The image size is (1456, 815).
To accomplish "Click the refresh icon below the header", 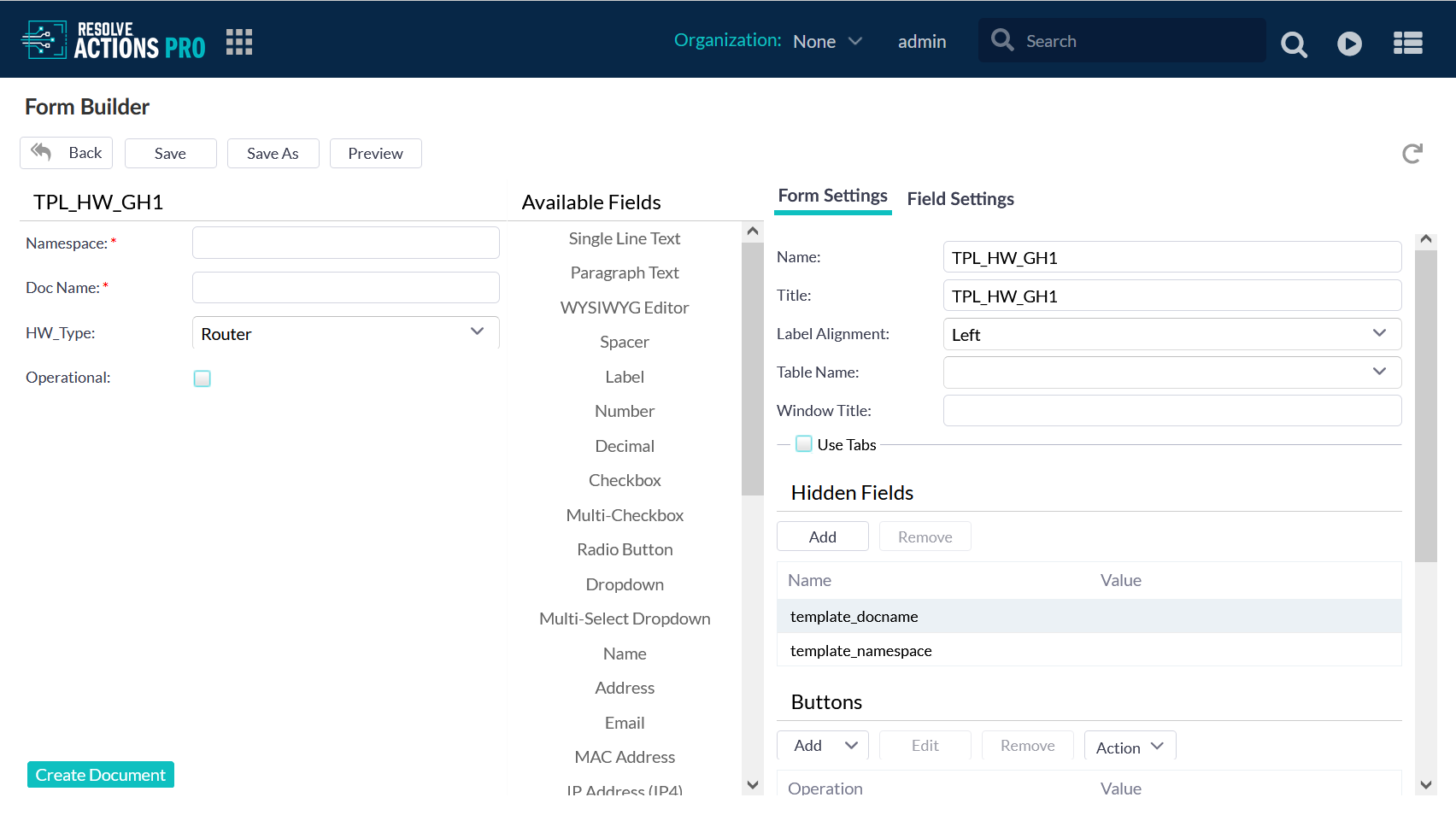I will click(1412, 154).
